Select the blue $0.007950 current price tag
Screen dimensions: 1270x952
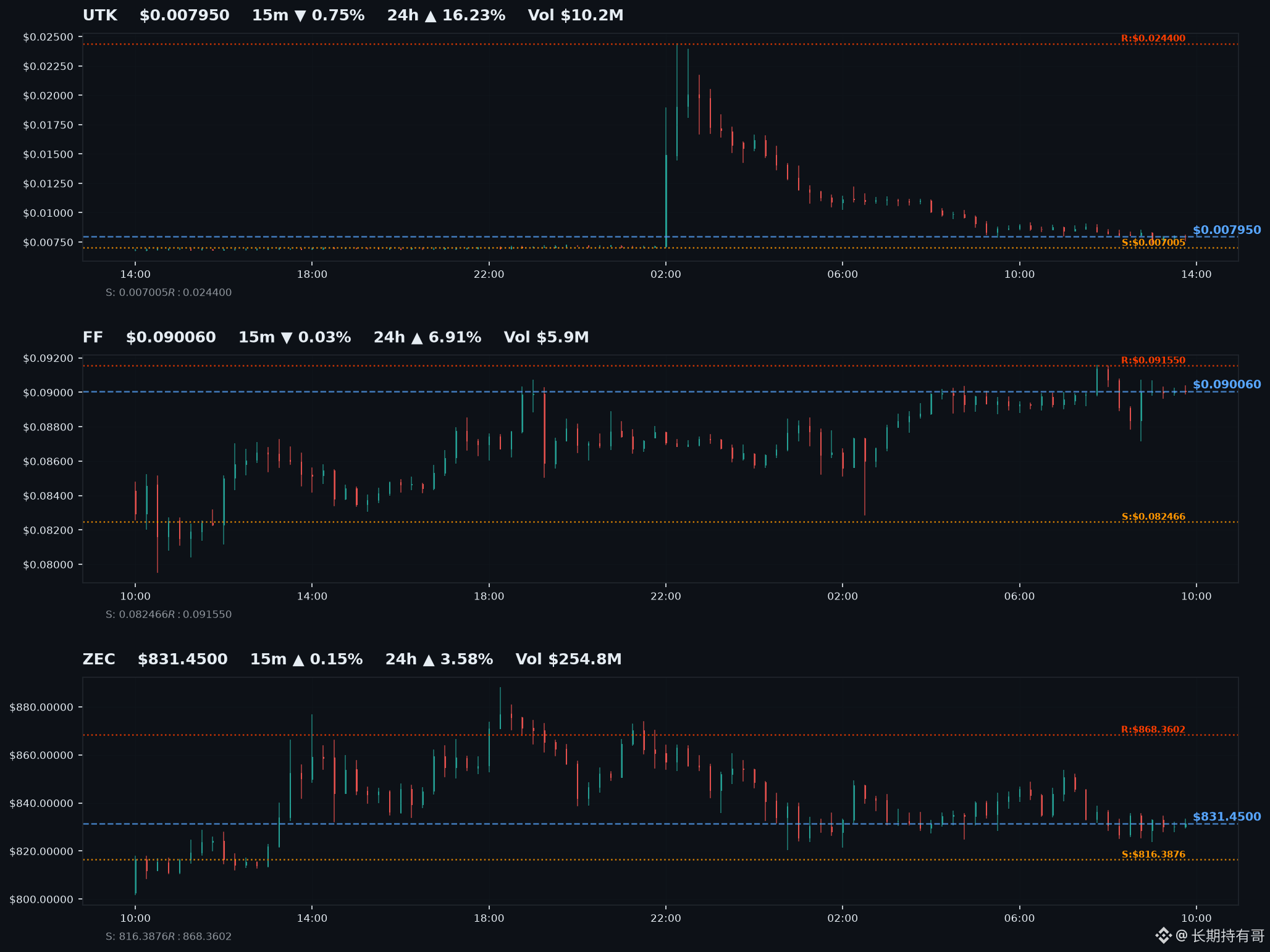click(x=1227, y=230)
